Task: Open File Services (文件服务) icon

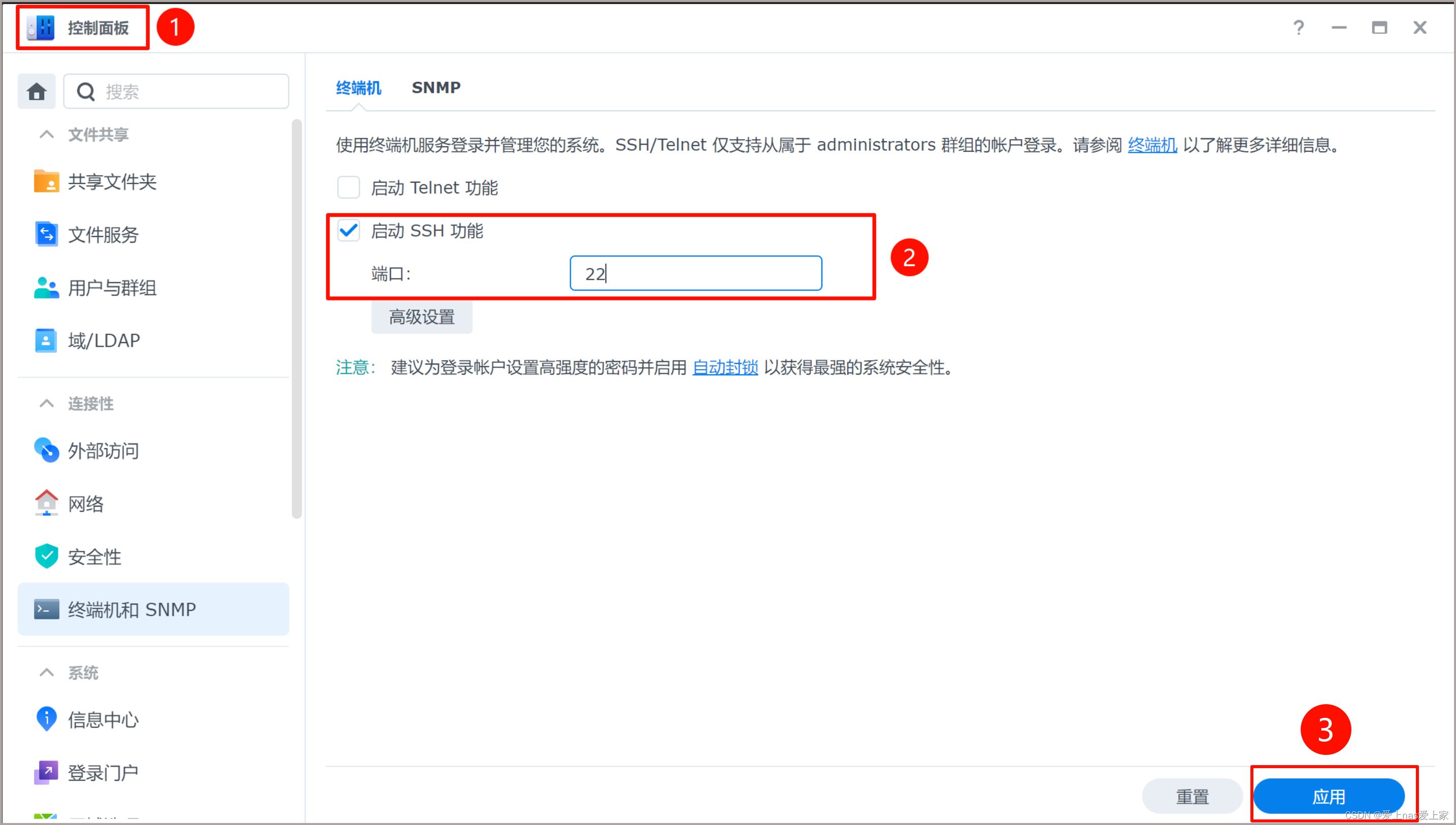Action: [x=46, y=234]
